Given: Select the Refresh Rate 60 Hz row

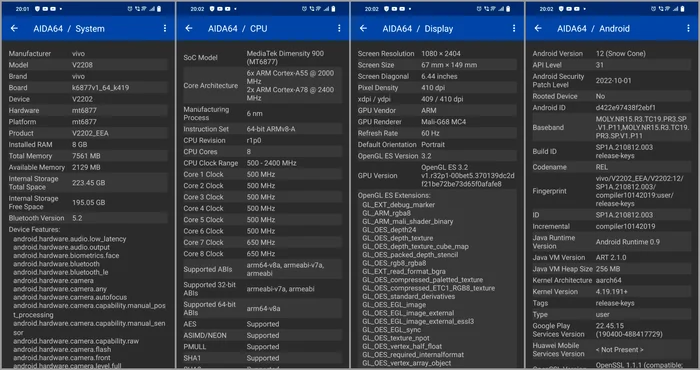Looking at the screenshot, I should (x=437, y=133).
